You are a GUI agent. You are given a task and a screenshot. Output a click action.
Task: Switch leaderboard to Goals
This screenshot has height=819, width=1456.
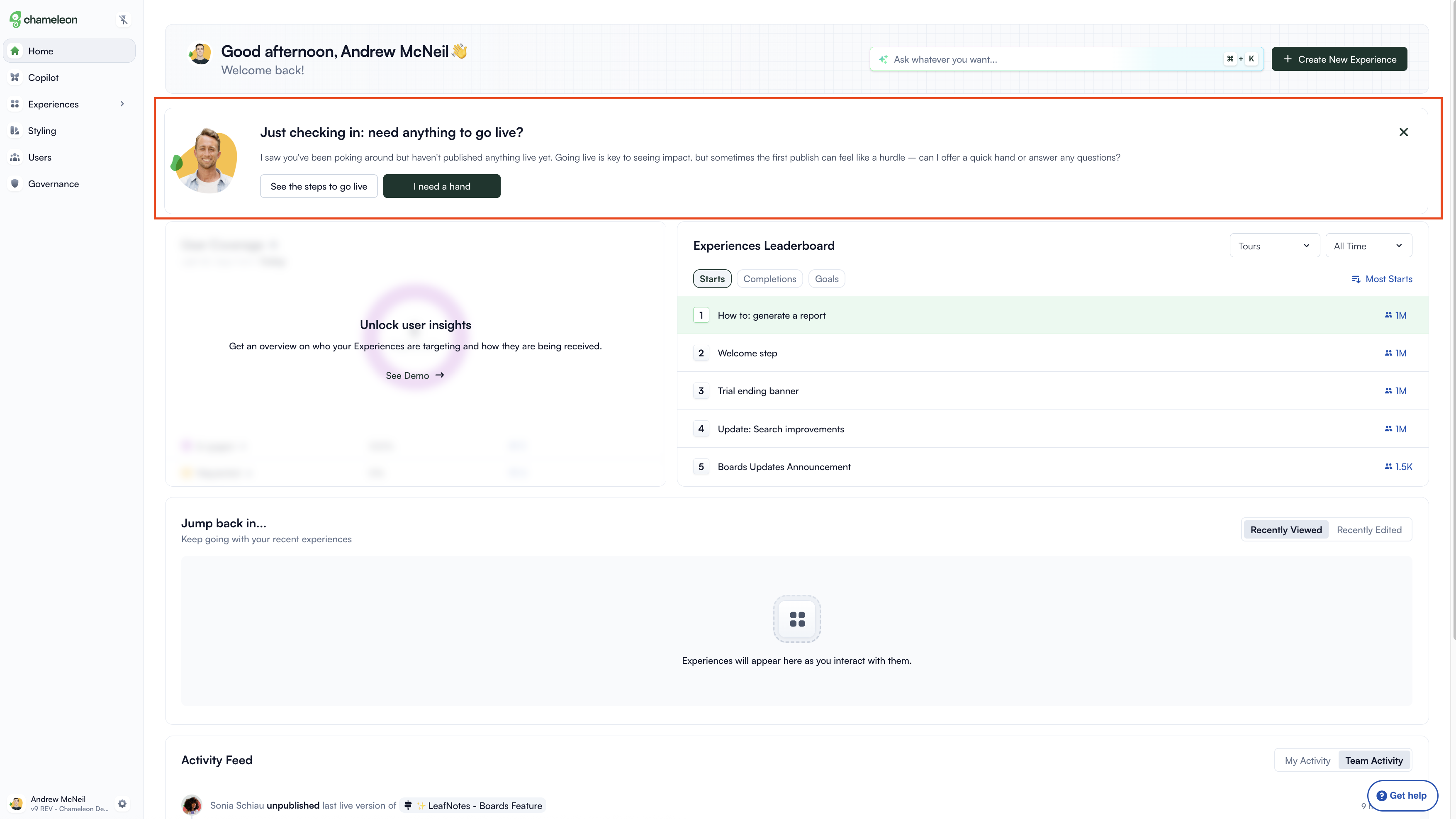[826, 278]
